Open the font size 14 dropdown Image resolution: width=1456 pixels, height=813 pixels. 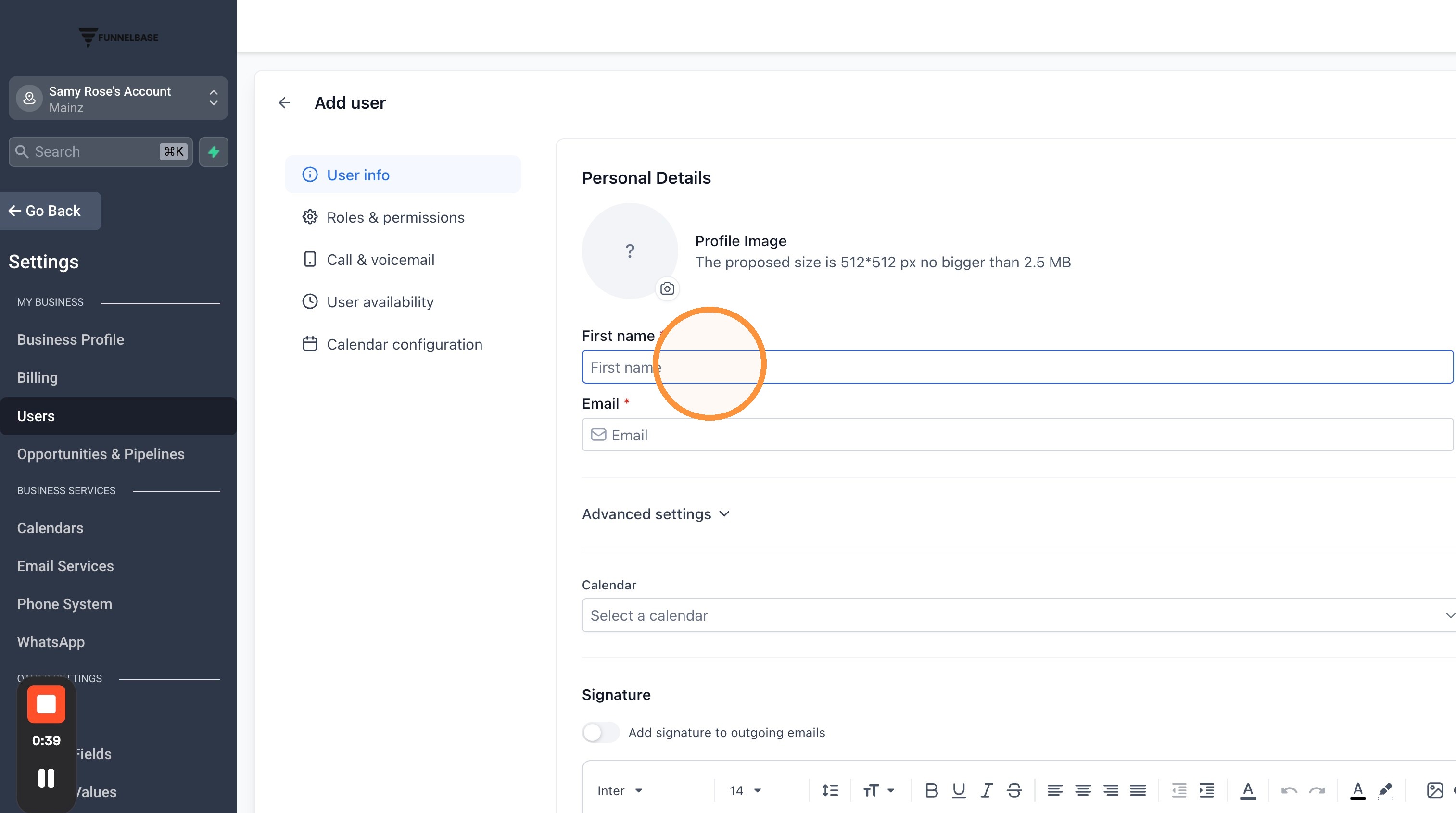pos(745,790)
